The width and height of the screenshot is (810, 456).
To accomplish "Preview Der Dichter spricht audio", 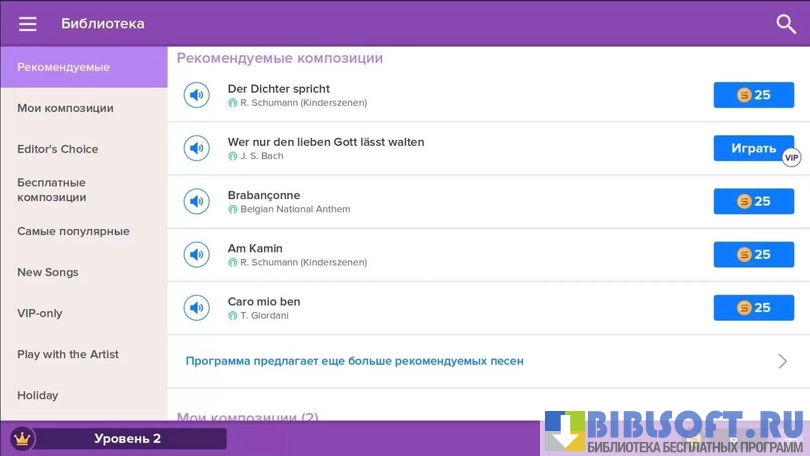I will pyautogui.click(x=196, y=95).
